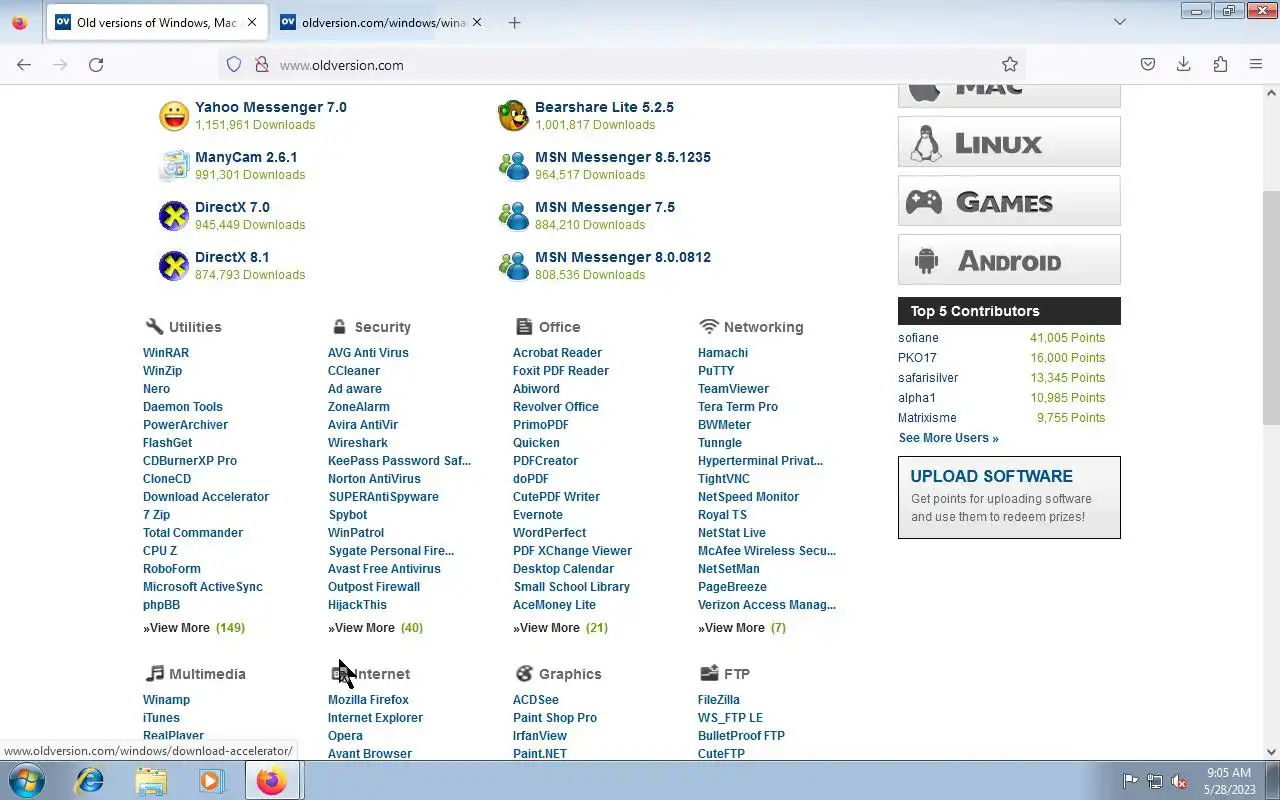Bookmark this page with the star icon
The width and height of the screenshot is (1280, 800).
point(1010,64)
